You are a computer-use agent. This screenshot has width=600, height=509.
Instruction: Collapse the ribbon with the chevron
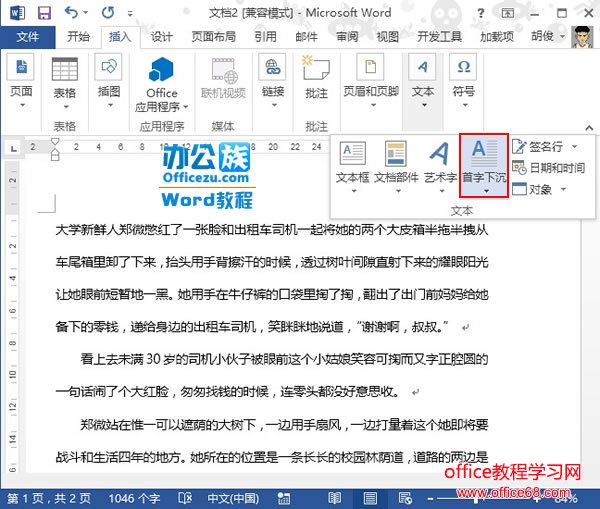[x=589, y=127]
